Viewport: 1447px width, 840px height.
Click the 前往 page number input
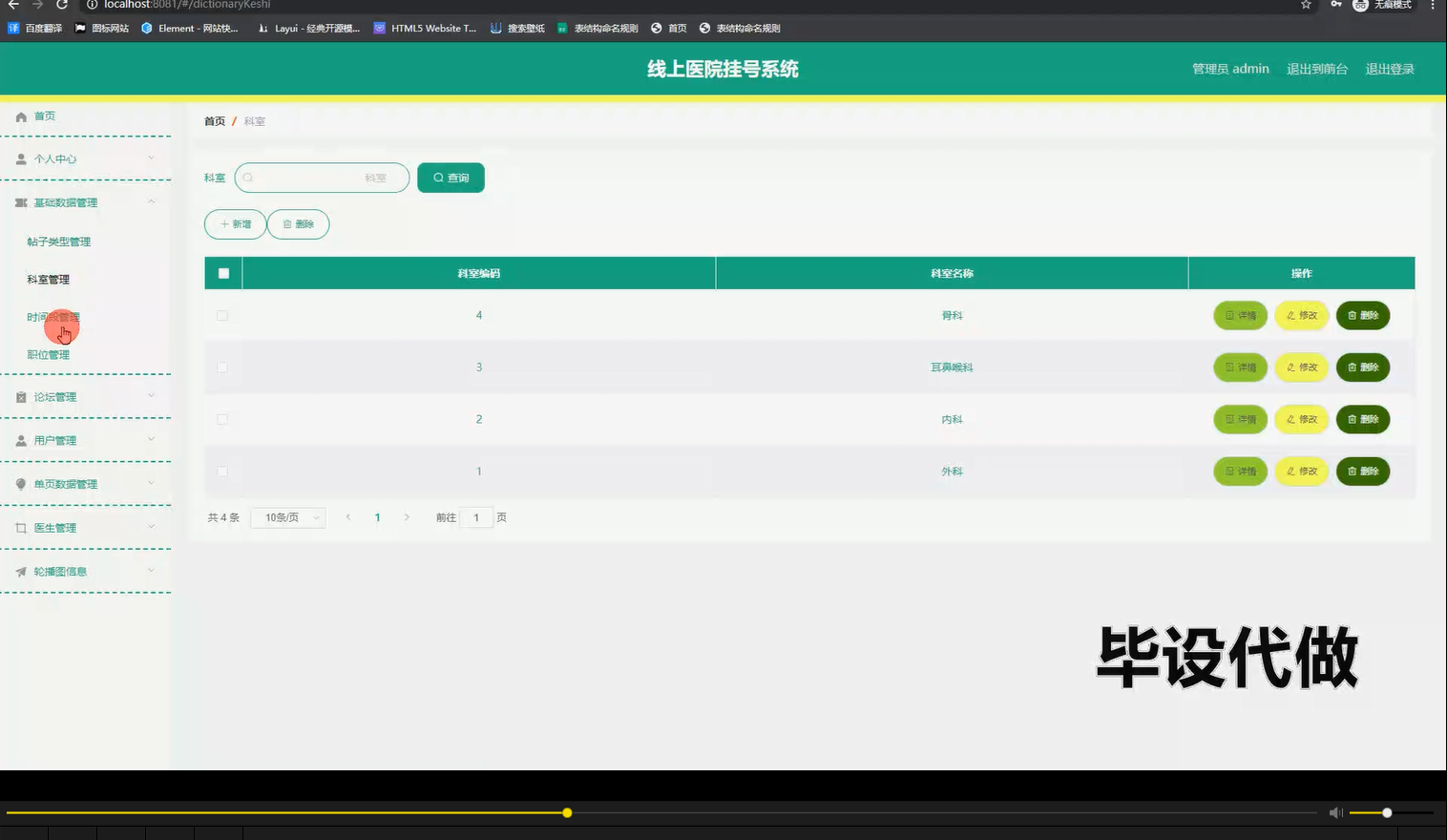[x=476, y=517]
